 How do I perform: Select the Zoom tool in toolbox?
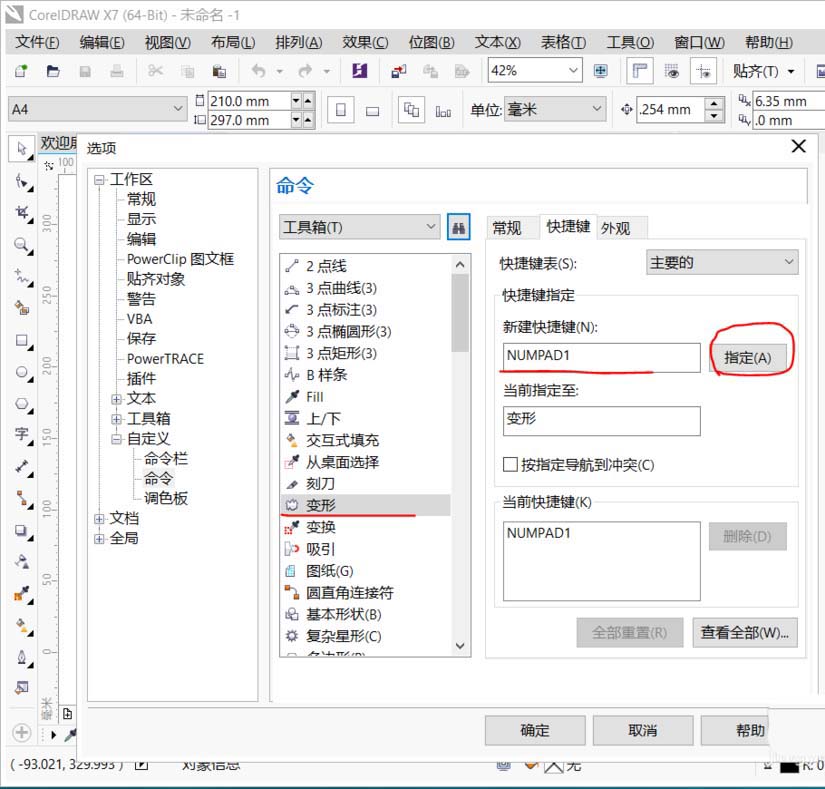tap(22, 245)
